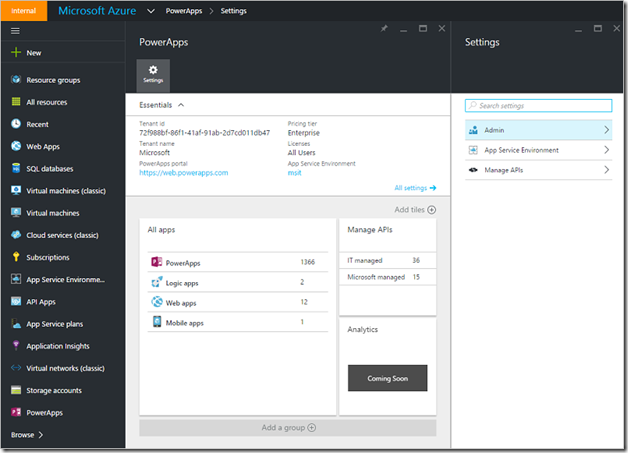Click the Microsoft Azure logo text
Viewport: 628px width, 453px height.
point(97,11)
